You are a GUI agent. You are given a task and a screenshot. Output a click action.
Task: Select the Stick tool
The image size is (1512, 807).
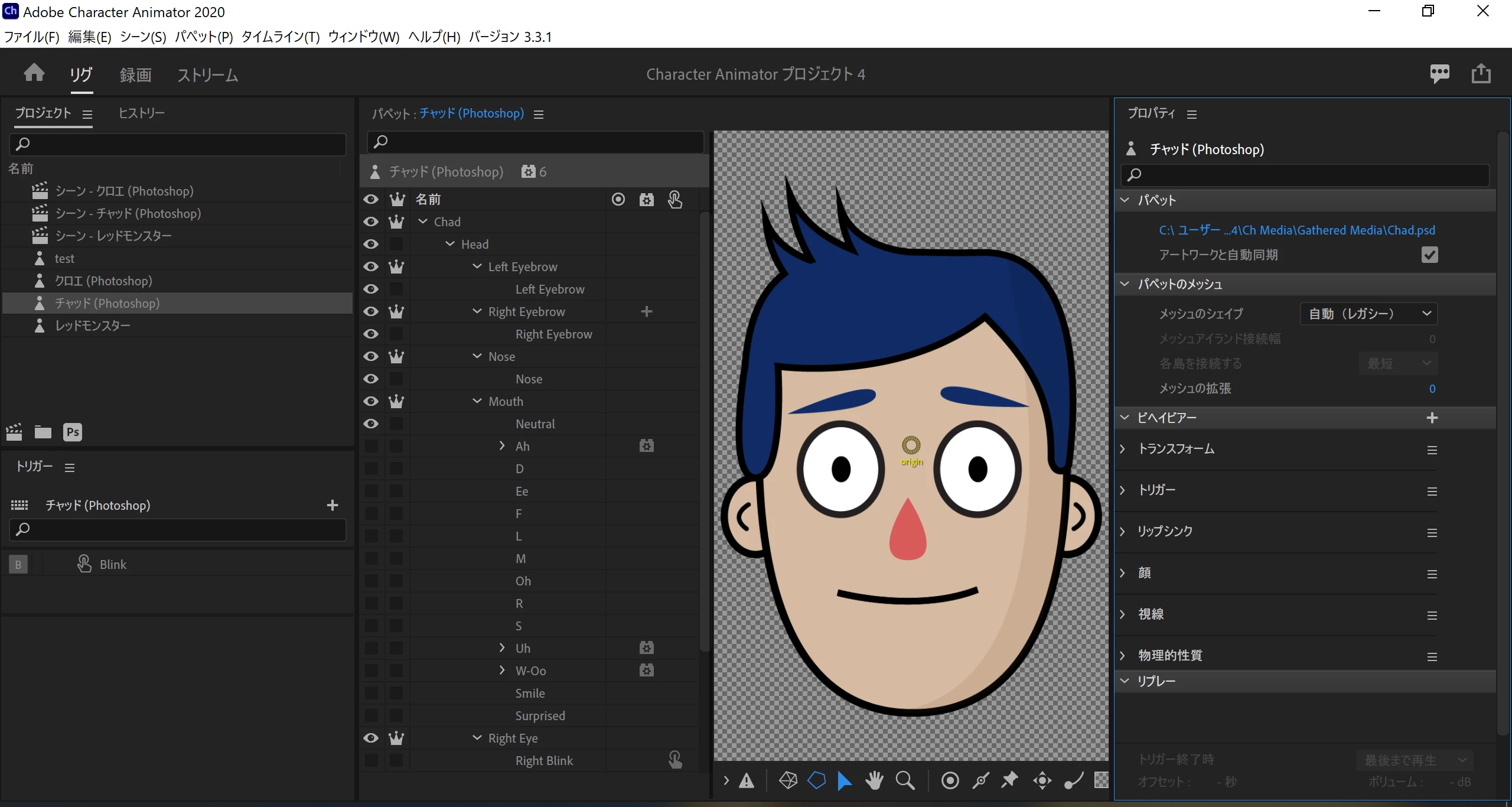click(980, 781)
